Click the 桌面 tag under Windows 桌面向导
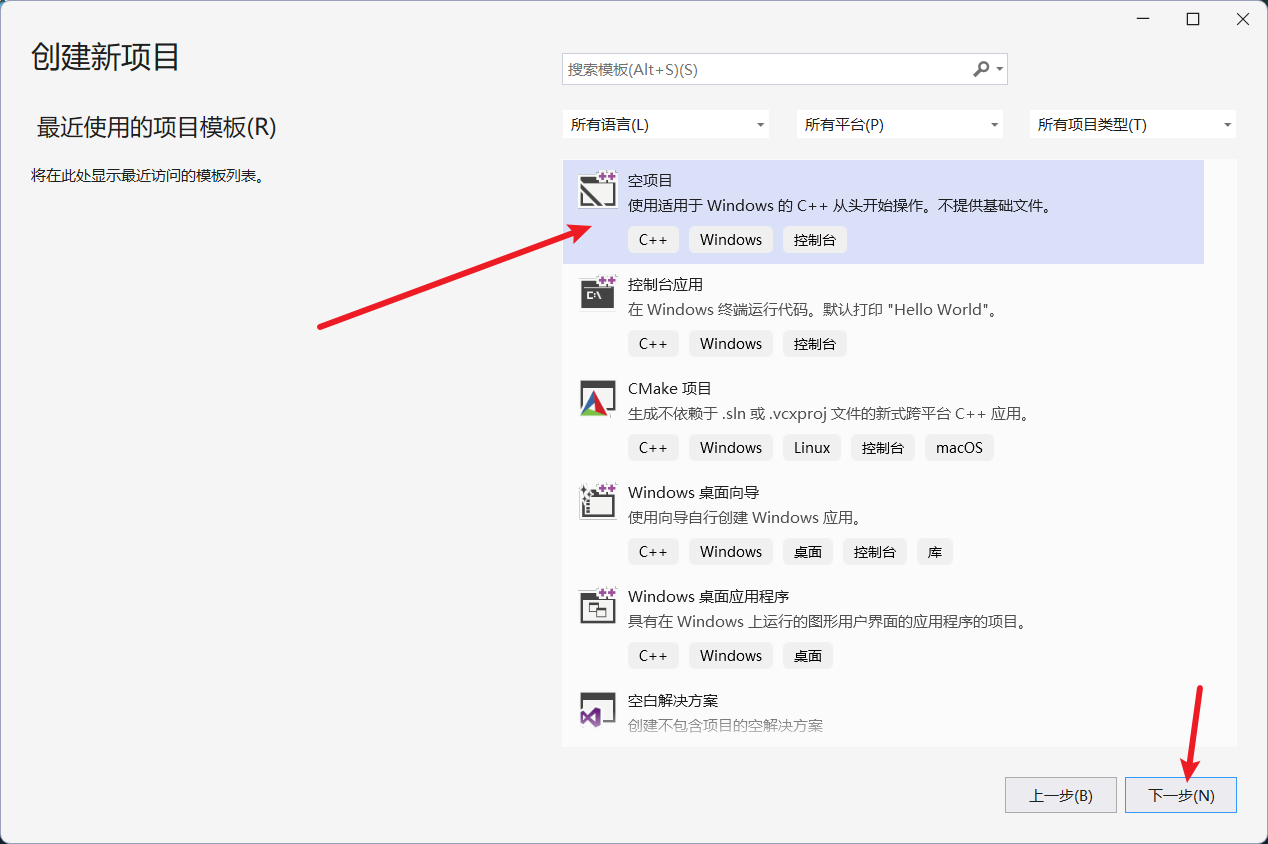The height and width of the screenshot is (844, 1268). coord(808,552)
